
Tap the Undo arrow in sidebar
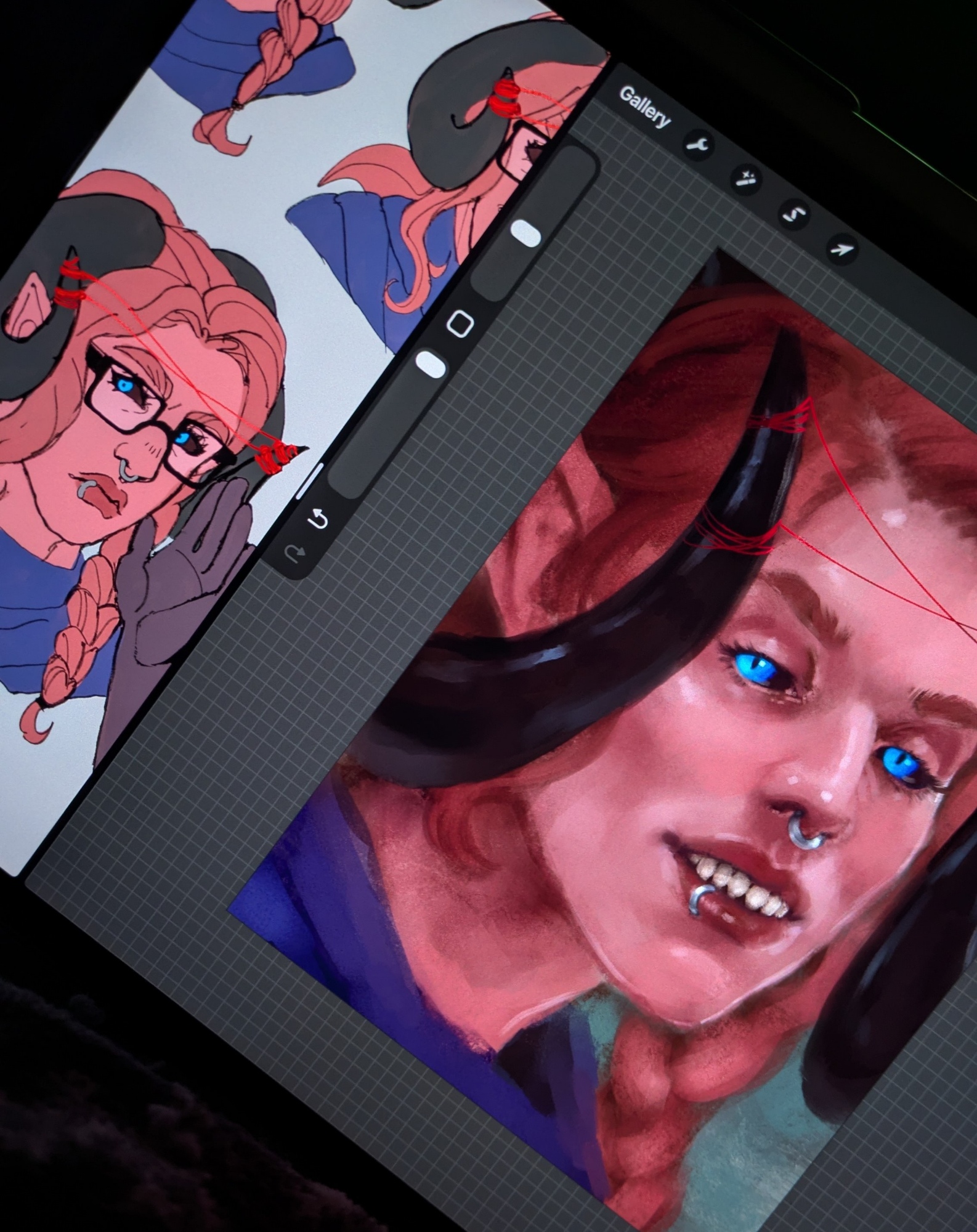(318, 519)
